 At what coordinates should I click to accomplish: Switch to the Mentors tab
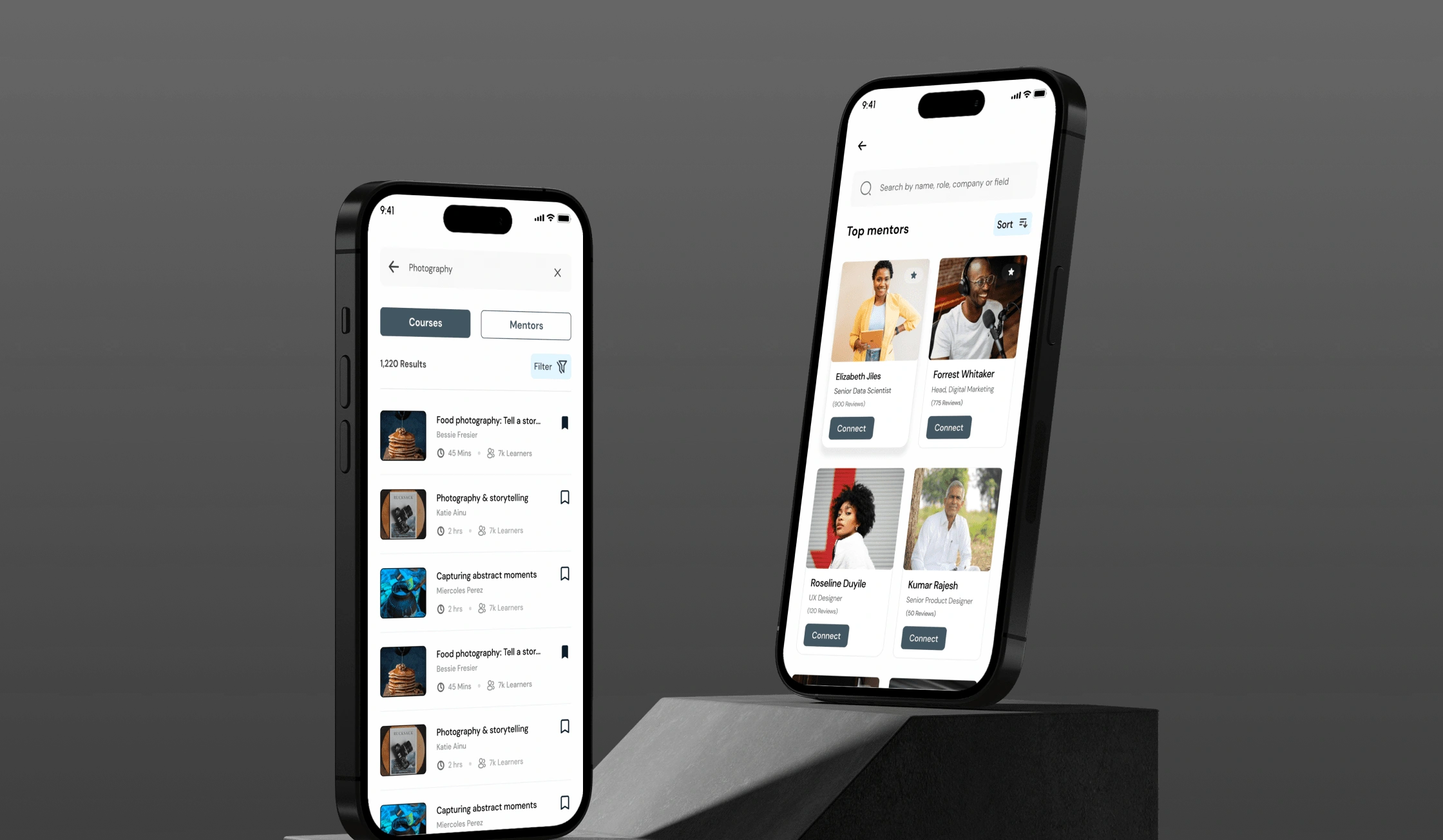(x=526, y=325)
